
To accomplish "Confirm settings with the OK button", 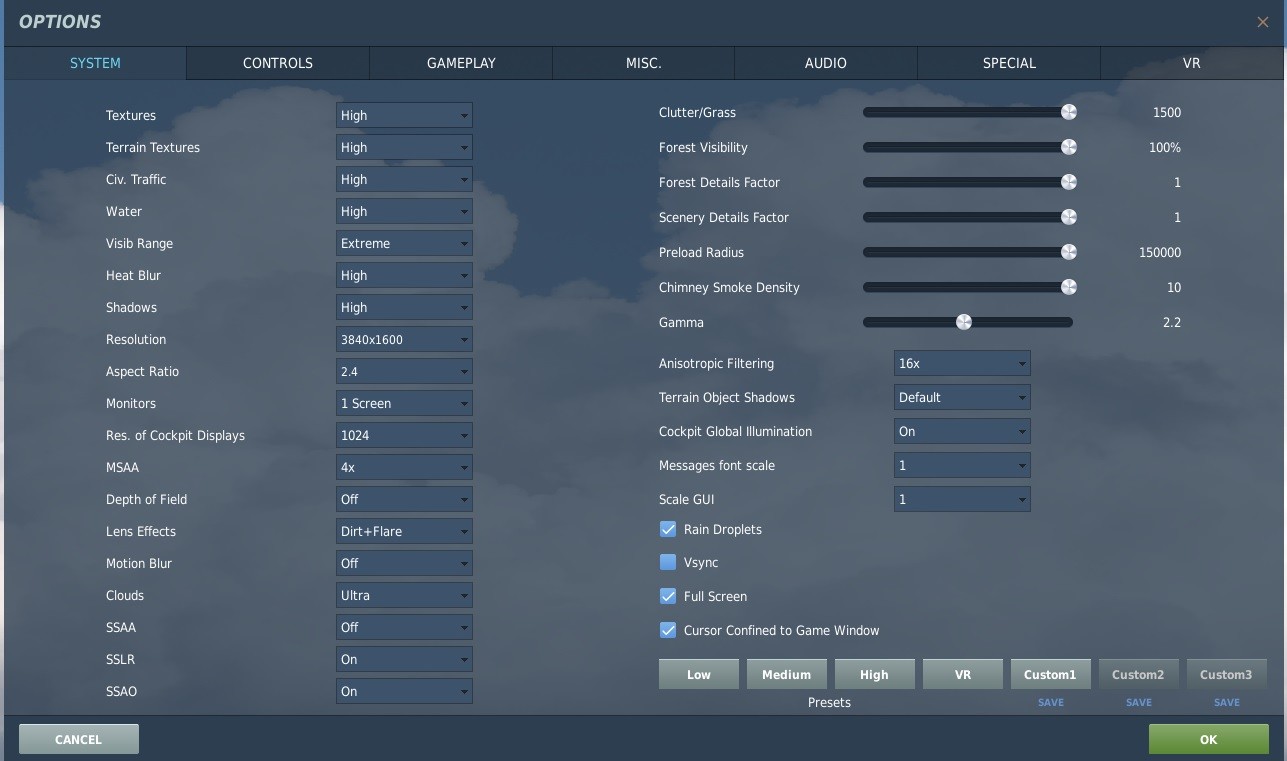I will 1208,739.
